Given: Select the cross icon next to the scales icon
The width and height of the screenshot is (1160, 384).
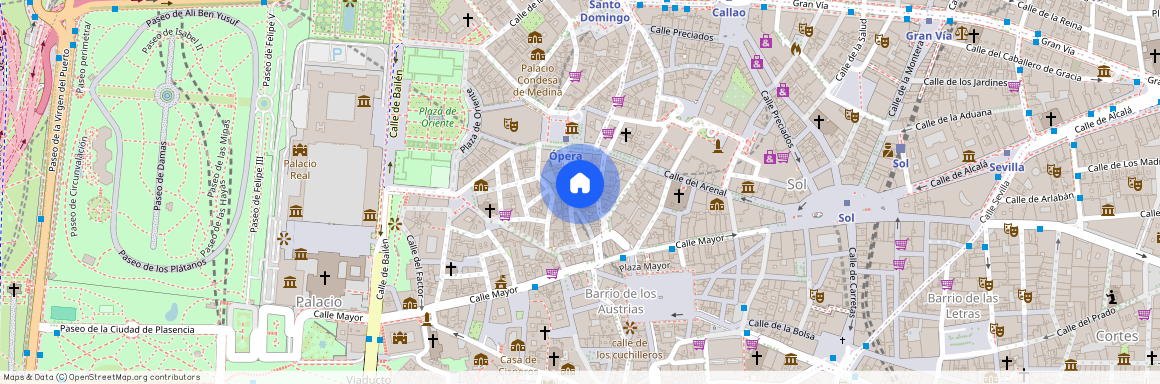Looking at the screenshot, I should pos(974,35).
